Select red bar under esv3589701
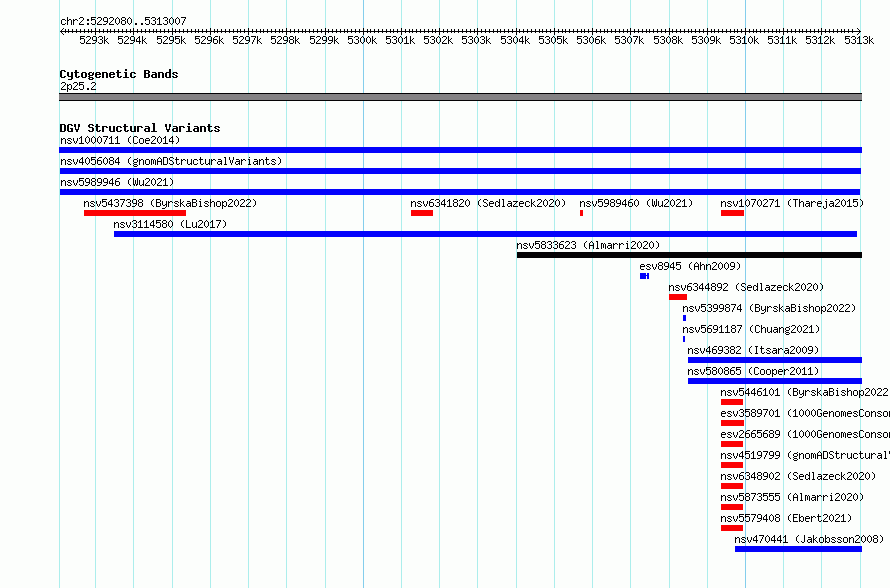This screenshot has width=890, height=588. coord(732,423)
